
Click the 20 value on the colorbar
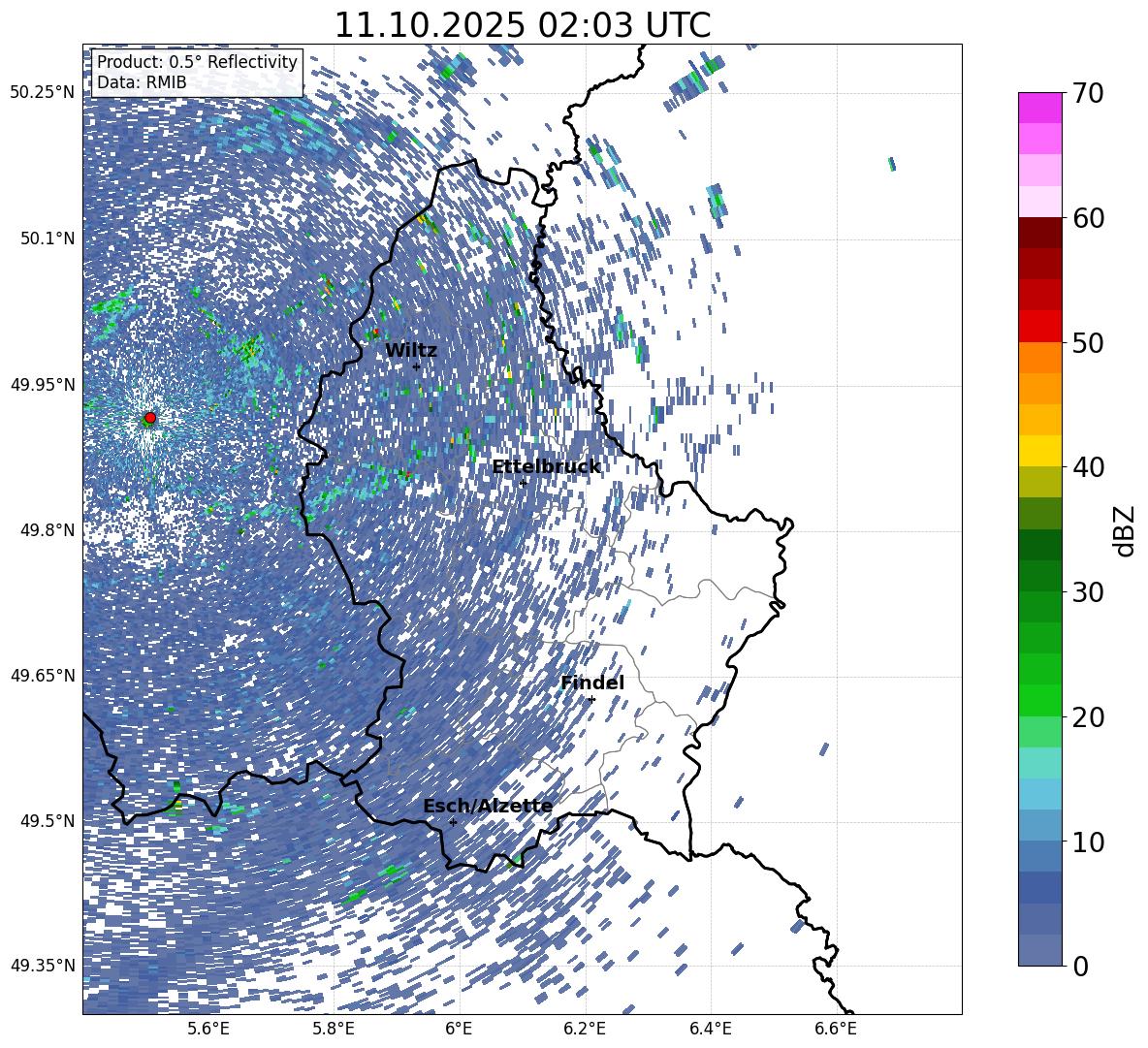click(x=1088, y=717)
